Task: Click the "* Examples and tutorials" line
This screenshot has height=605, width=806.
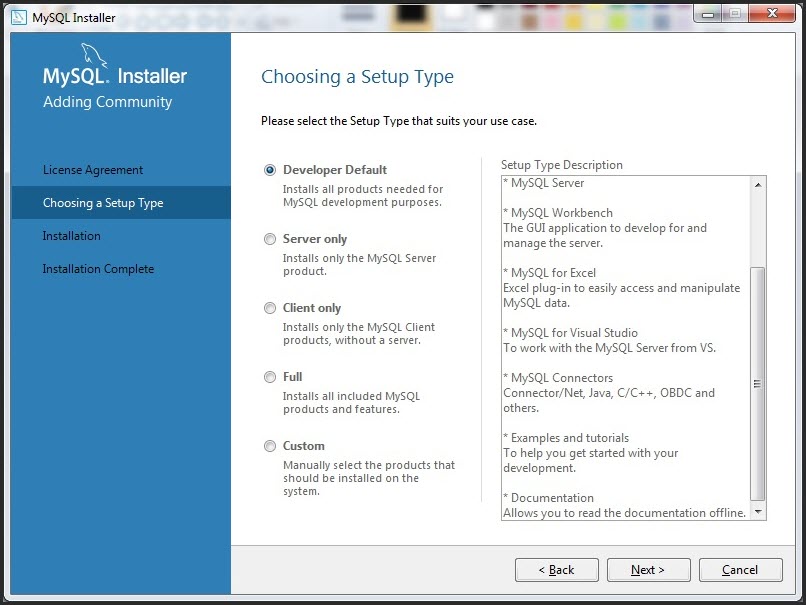Action: tap(566, 438)
